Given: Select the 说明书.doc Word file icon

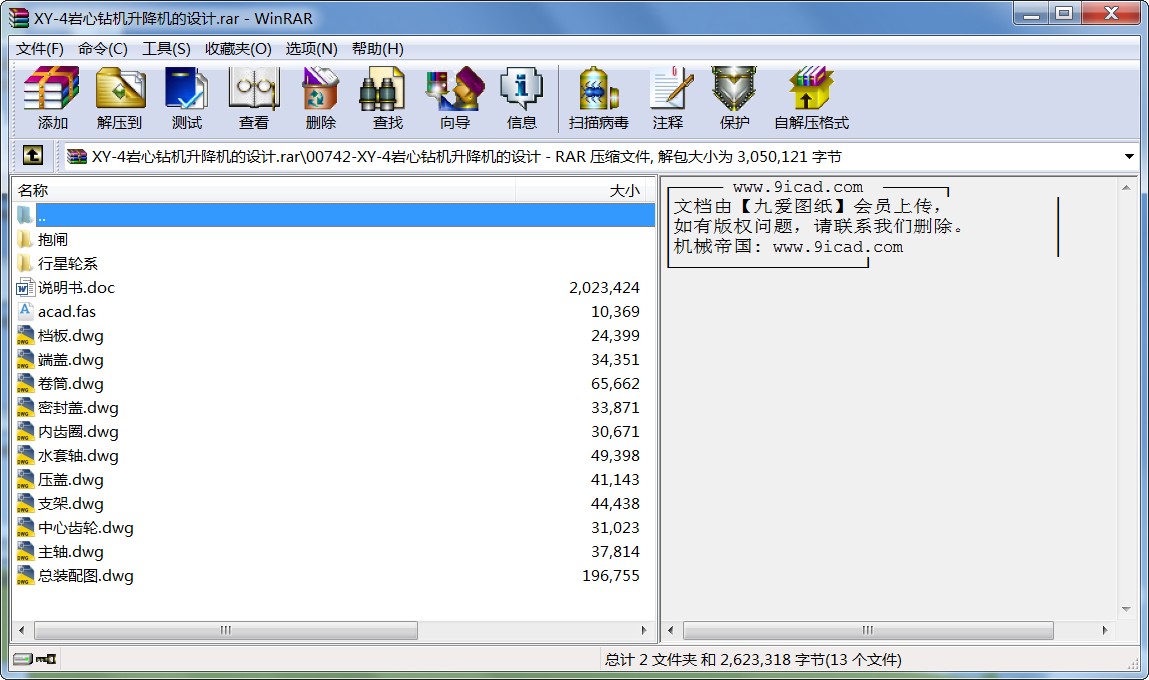Looking at the screenshot, I should pyautogui.click(x=25, y=287).
